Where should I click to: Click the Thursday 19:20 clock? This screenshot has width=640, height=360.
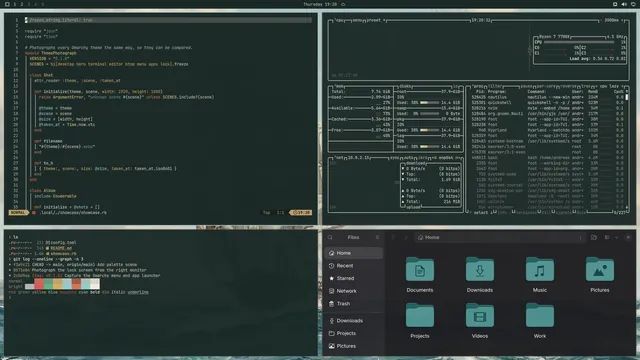(320, 4)
